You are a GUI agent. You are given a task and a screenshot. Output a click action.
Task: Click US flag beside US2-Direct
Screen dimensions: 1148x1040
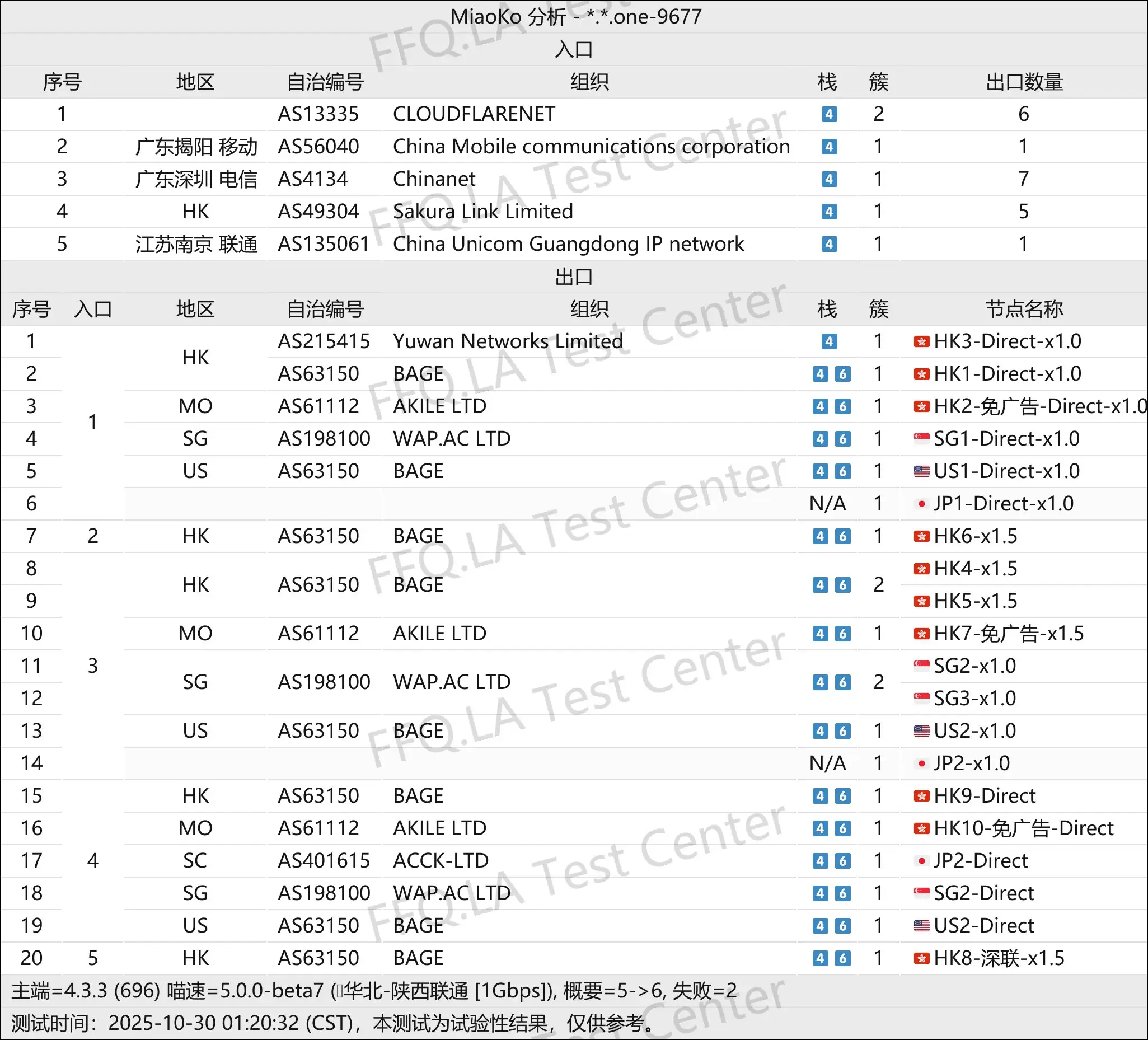[x=921, y=925]
